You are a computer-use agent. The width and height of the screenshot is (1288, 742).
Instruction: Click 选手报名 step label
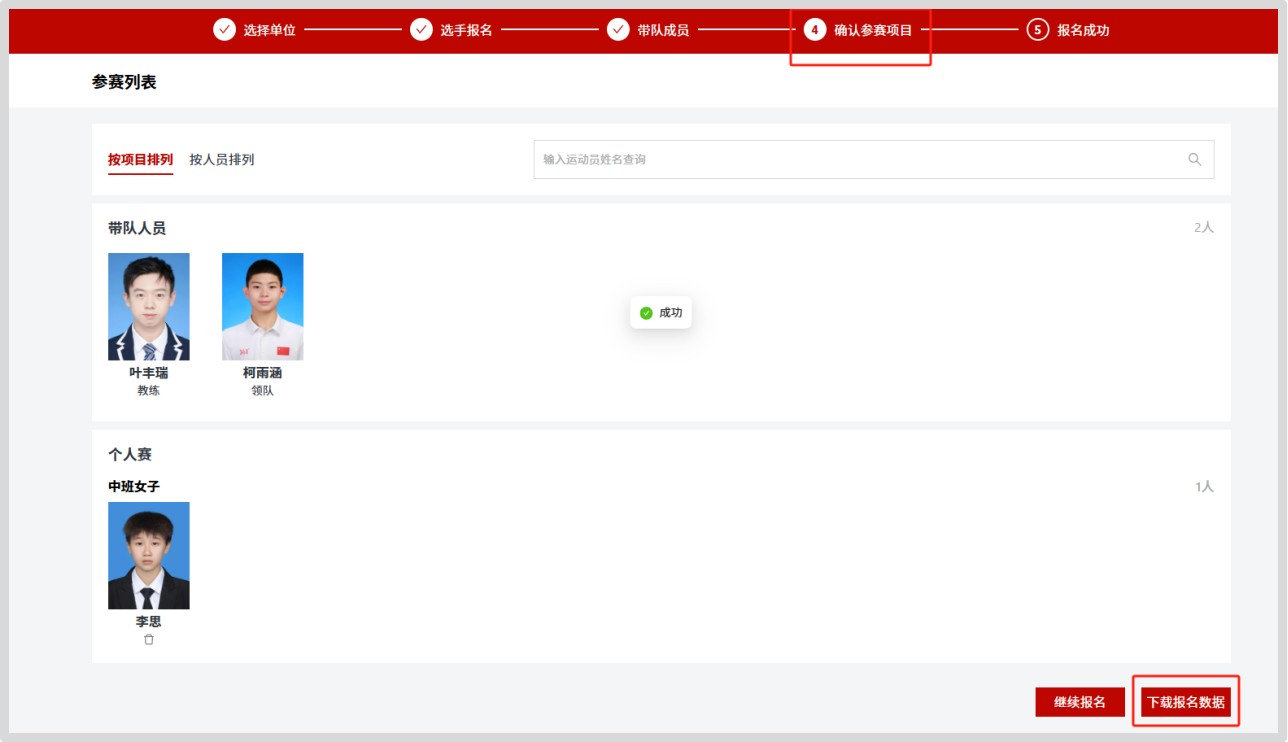pos(466,30)
